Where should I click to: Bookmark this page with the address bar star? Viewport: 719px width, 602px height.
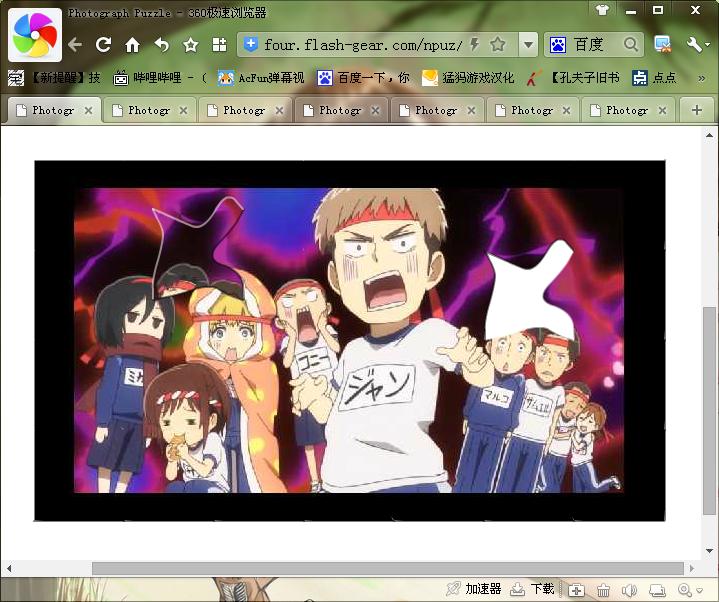click(x=498, y=45)
